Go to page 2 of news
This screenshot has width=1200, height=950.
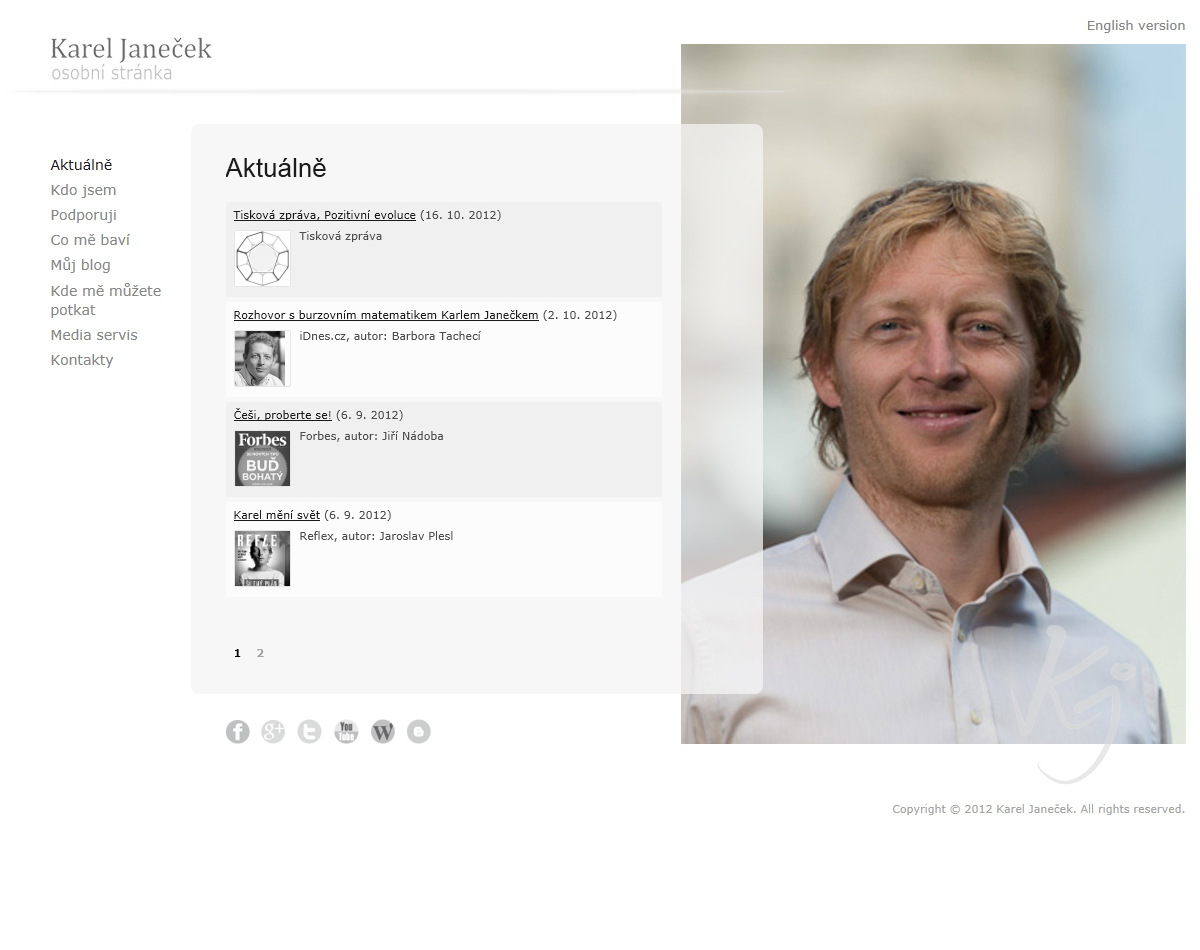260,653
